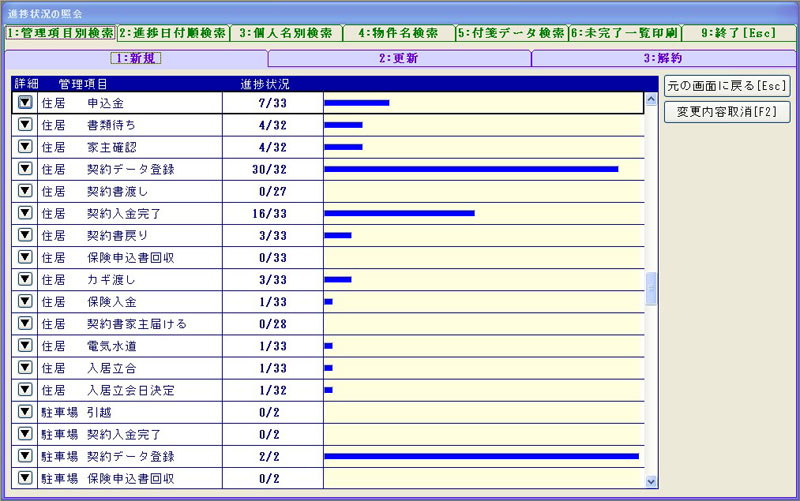Click detail arrow for 駐車場 保険申込書回収

pyautogui.click(x=25, y=478)
